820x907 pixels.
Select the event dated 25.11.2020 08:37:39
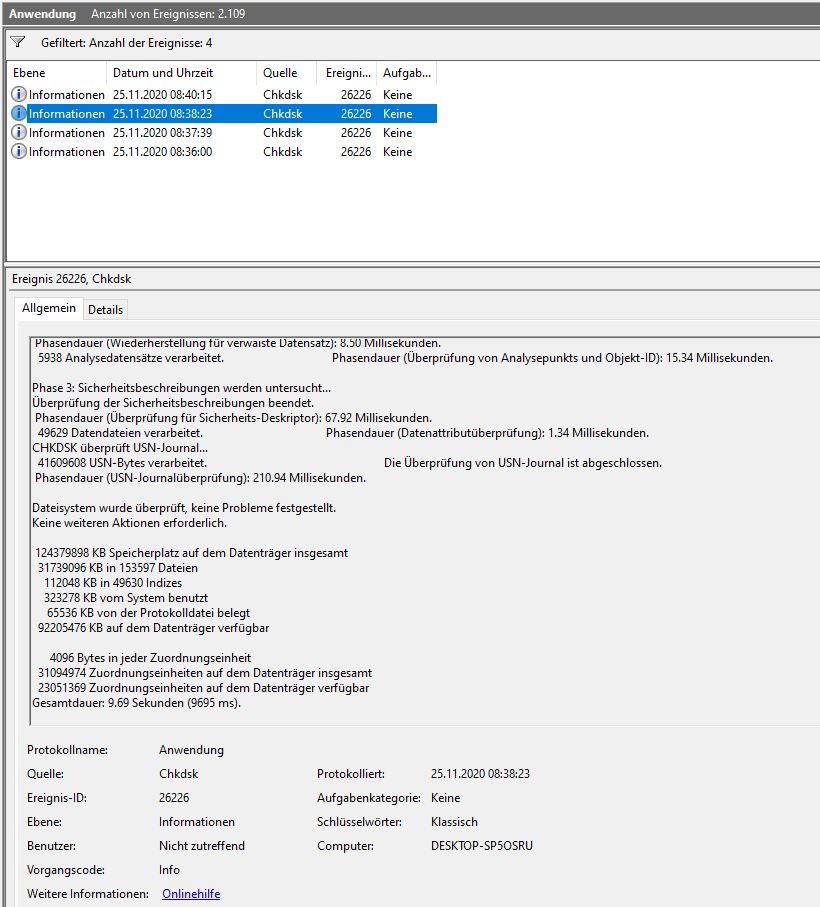162,132
